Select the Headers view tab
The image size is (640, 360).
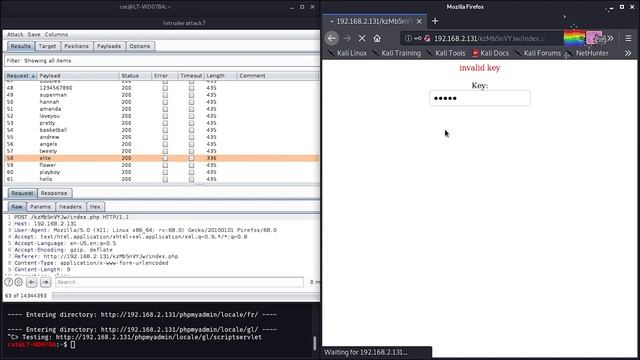(70, 207)
